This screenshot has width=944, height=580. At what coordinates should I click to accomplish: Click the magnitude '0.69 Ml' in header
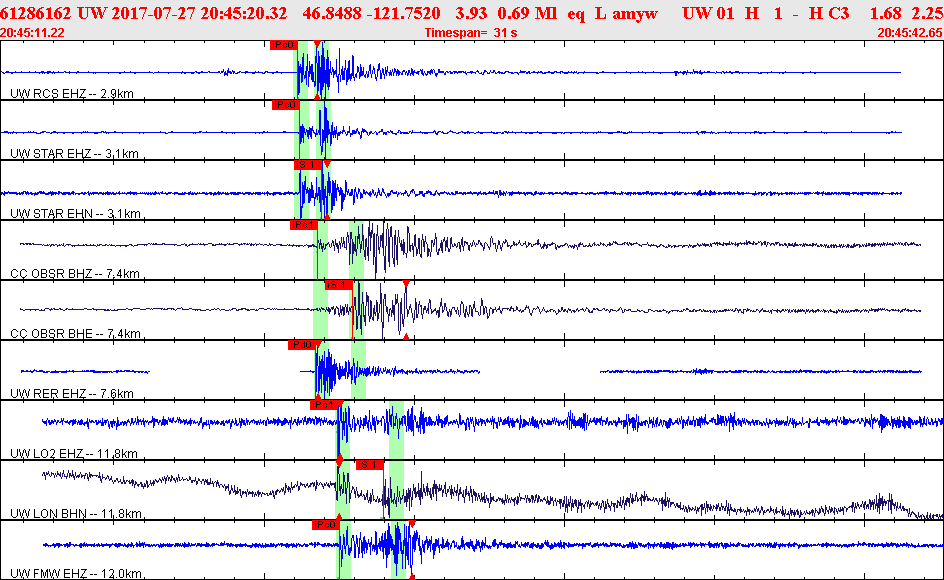tap(527, 13)
